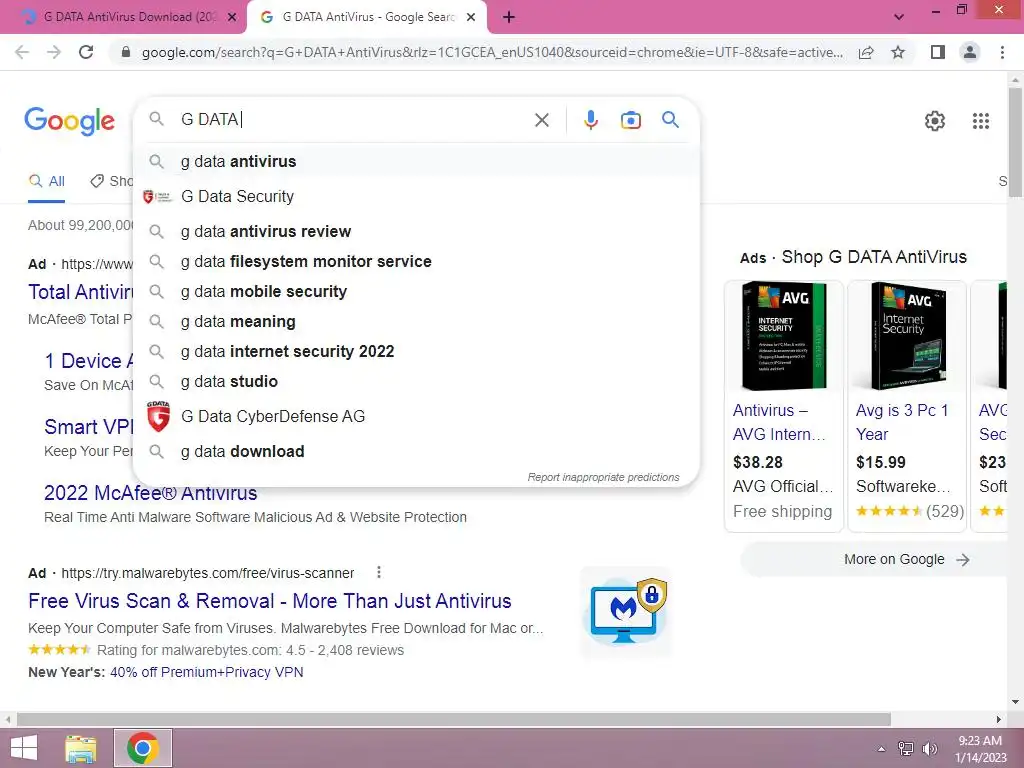Open the Google apps grid
This screenshot has height=768, width=1024.
pos(980,121)
